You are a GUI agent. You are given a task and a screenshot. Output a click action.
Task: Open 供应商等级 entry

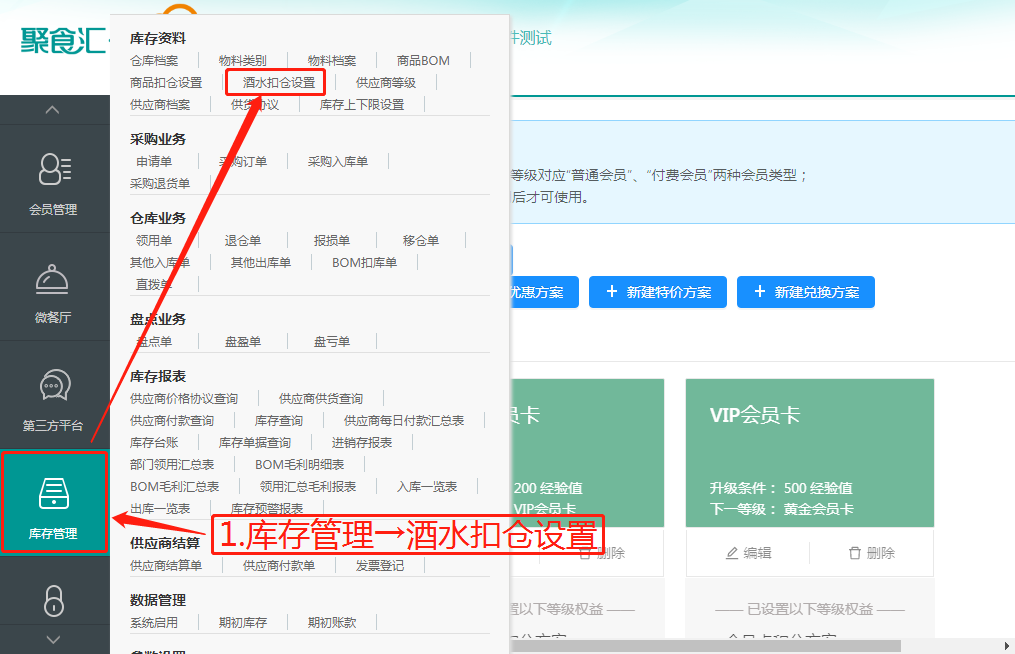(386, 83)
